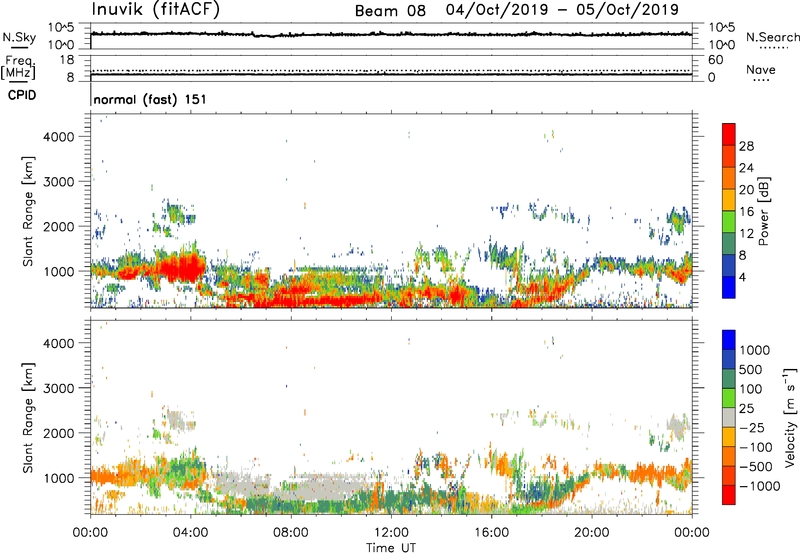Click the velocity panel 'Slant Range [km]' label
Image resolution: width=800 pixels, height=554 pixels.
pos(28,418)
